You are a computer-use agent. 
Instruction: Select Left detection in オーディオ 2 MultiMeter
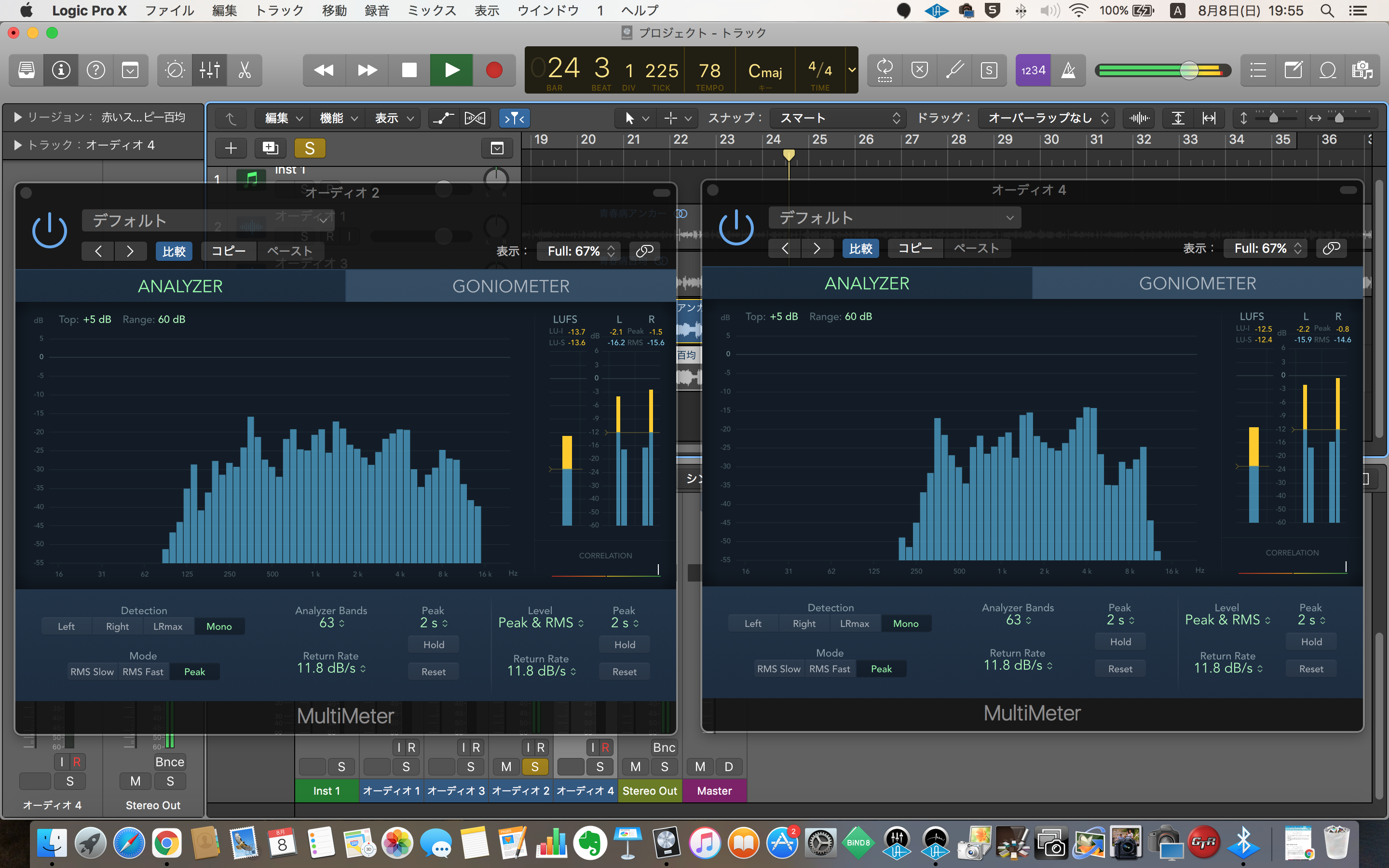point(66,626)
